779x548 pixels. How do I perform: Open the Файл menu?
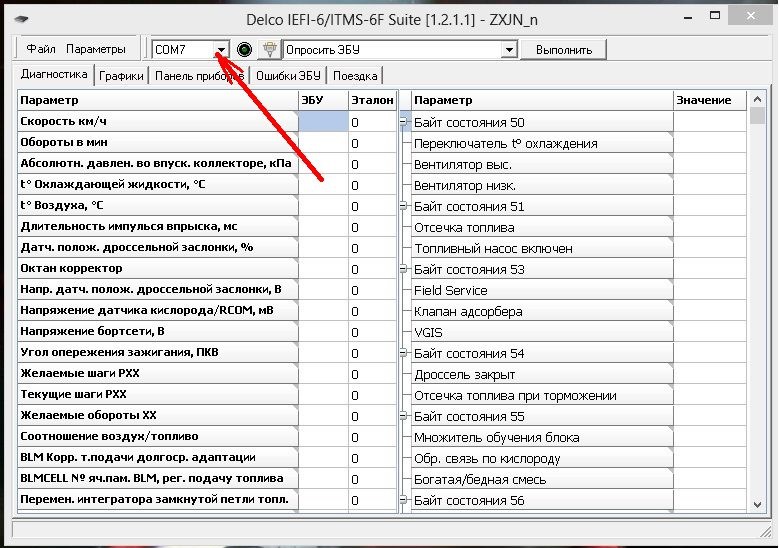(41, 49)
